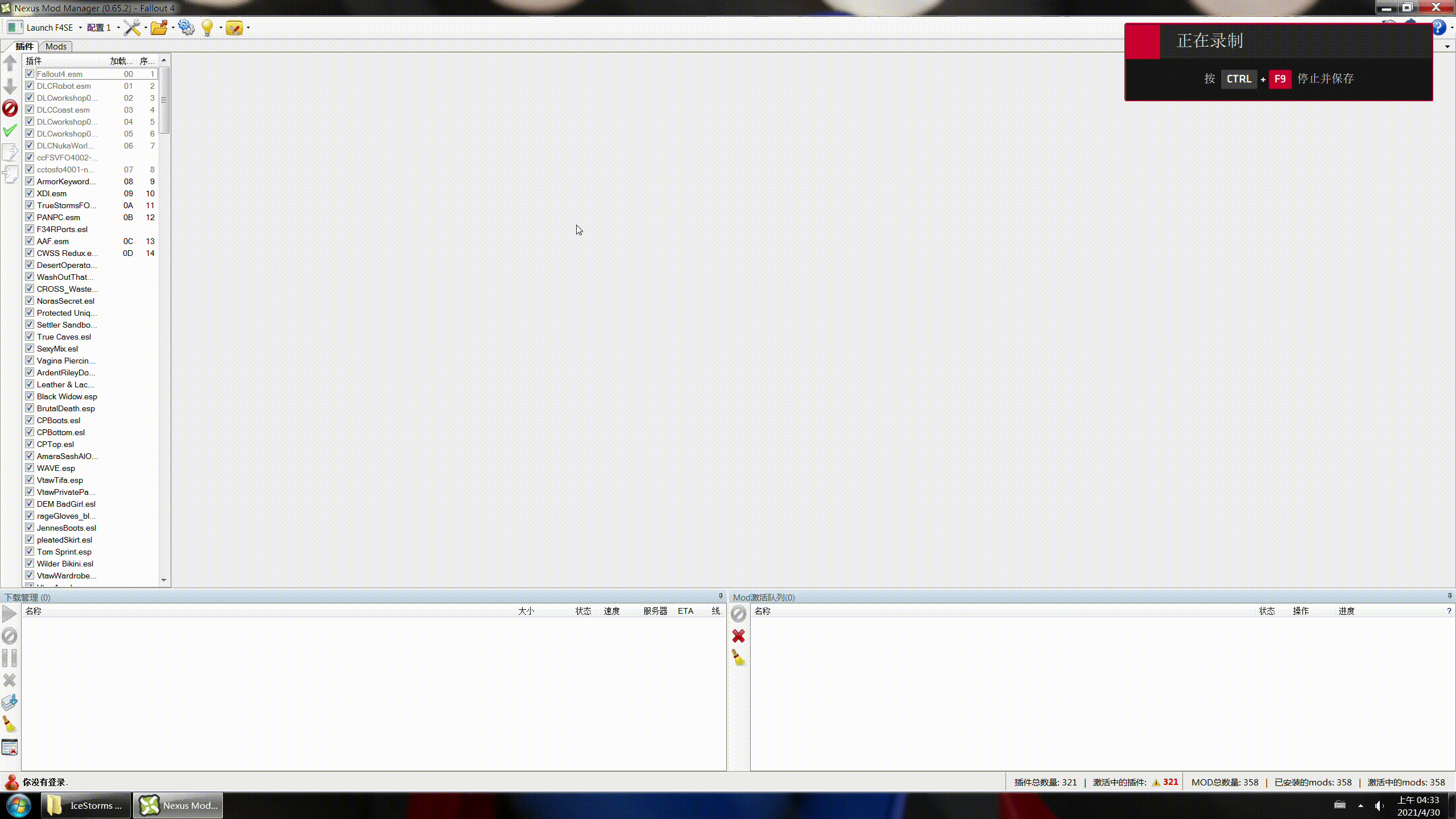
Task: Open the folder shortcut icon in toolbar
Action: pyautogui.click(x=159, y=27)
